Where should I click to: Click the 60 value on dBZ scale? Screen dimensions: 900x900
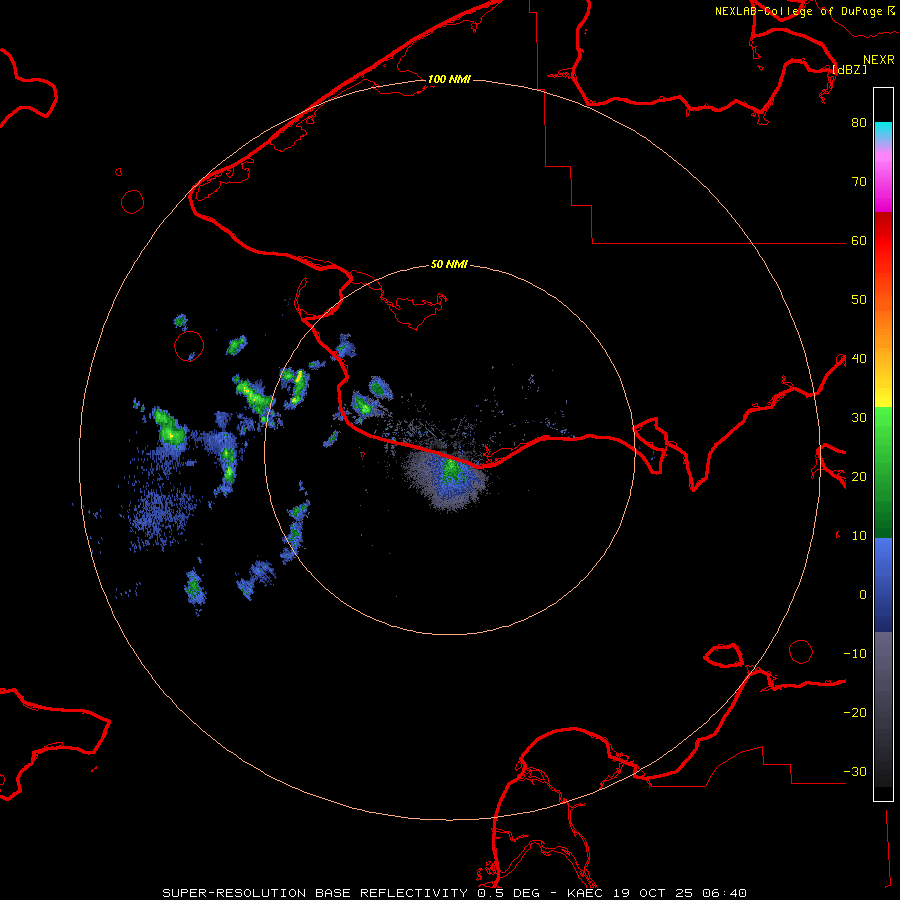coord(859,240)
